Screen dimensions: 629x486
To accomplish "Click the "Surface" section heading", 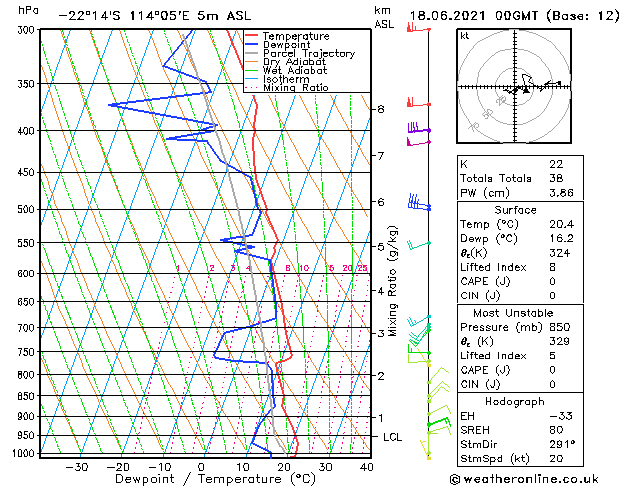I will 515,210.
